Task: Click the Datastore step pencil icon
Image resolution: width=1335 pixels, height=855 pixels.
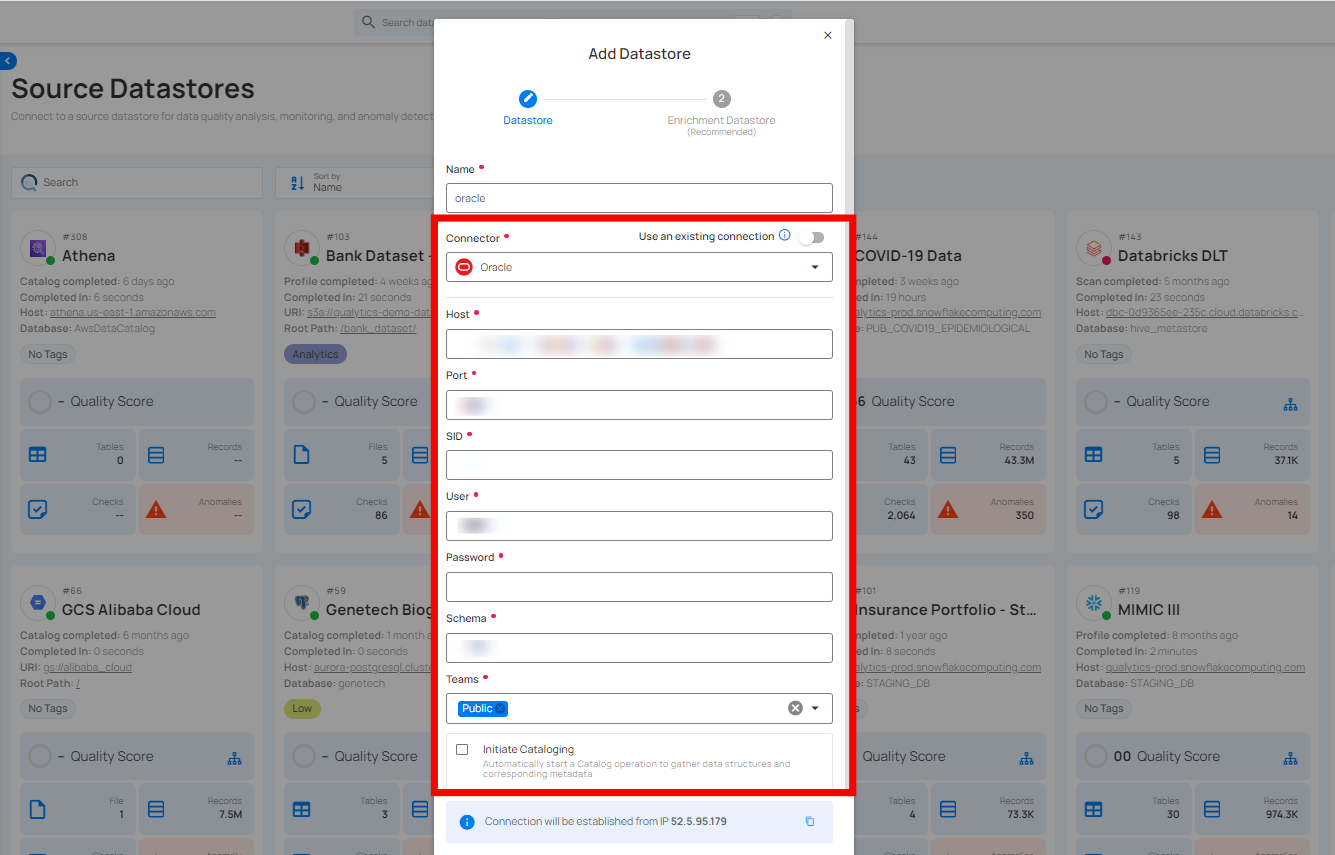Action: tap(528, 99)
